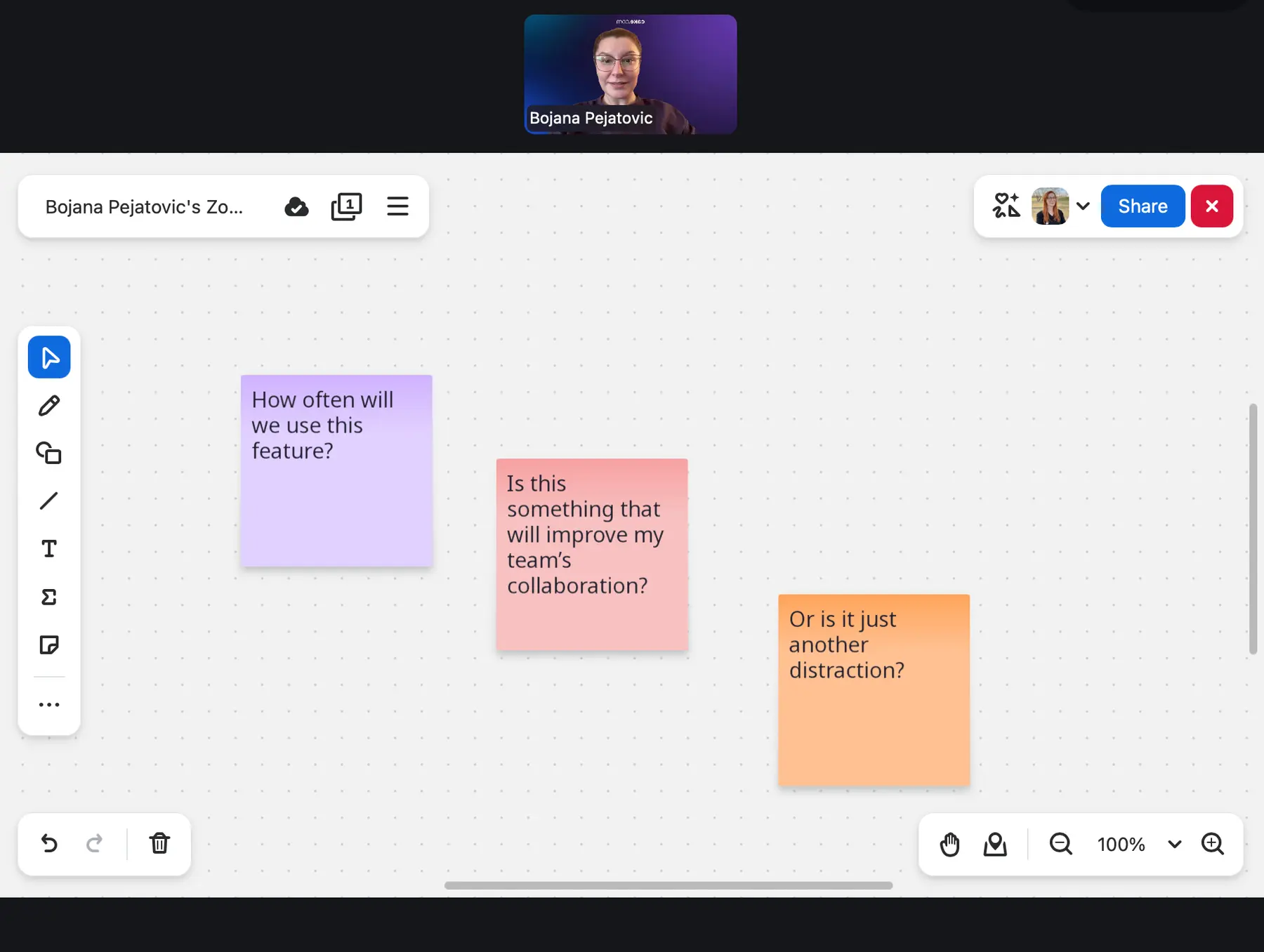Zoom out with minus magnifier
Viewport: 1264px width, 952px height.
click(x=1060, y=844)
